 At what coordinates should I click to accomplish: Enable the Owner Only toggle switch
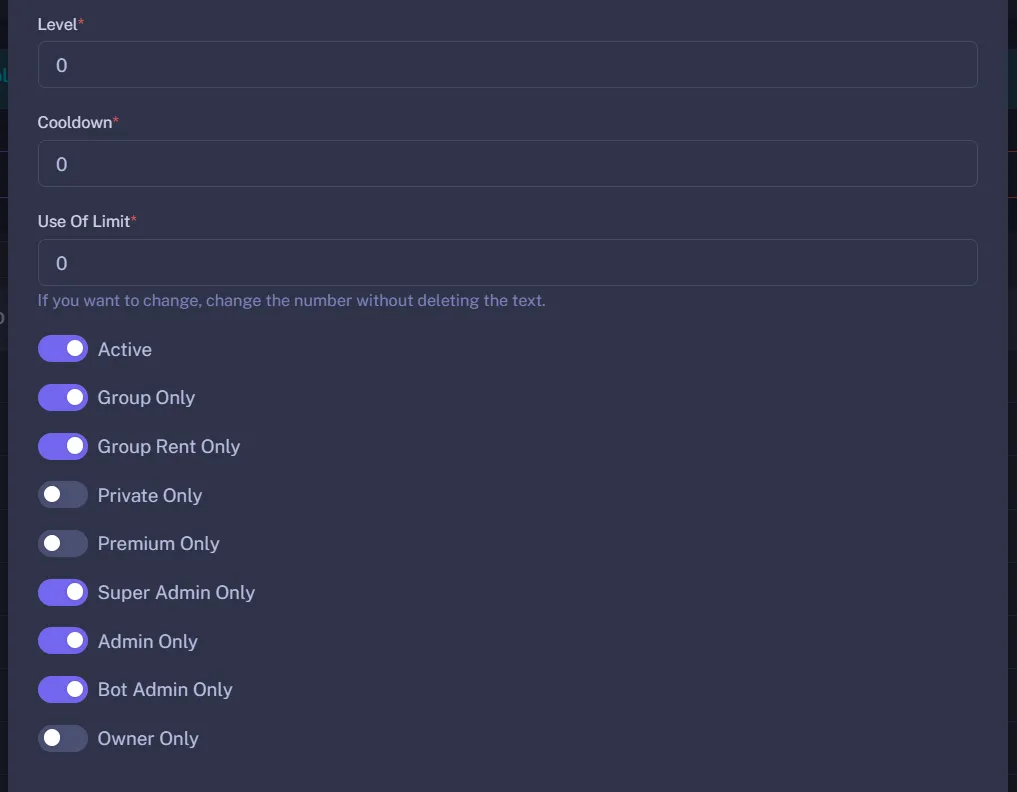62,738
